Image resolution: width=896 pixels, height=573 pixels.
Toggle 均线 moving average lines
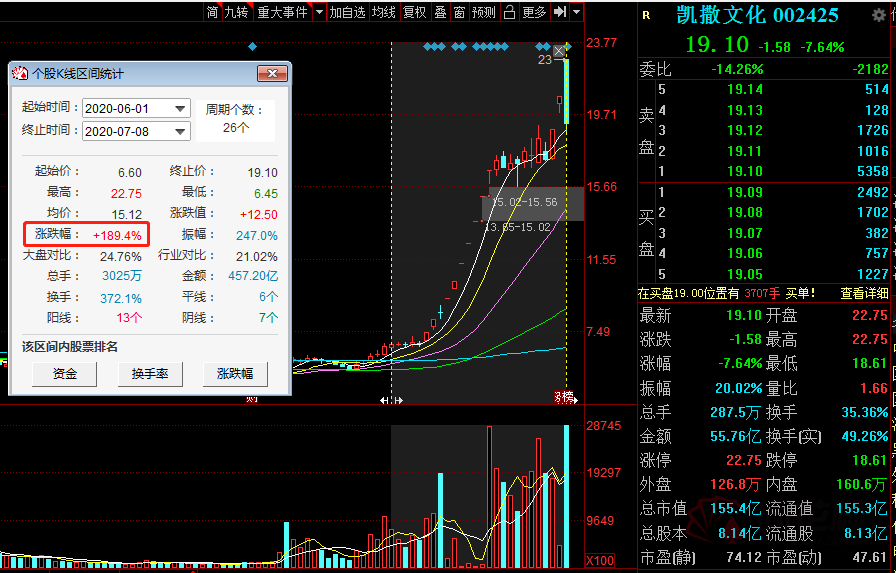[x=383, y=12]
